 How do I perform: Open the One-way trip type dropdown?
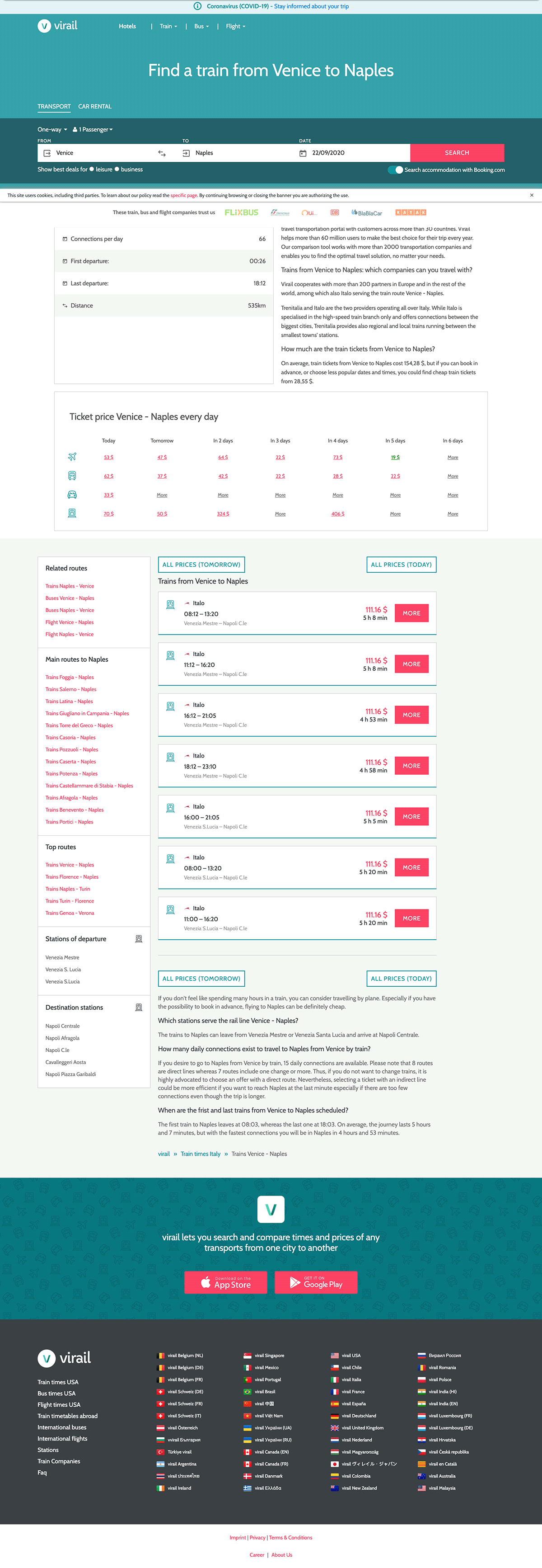(52, 130)
